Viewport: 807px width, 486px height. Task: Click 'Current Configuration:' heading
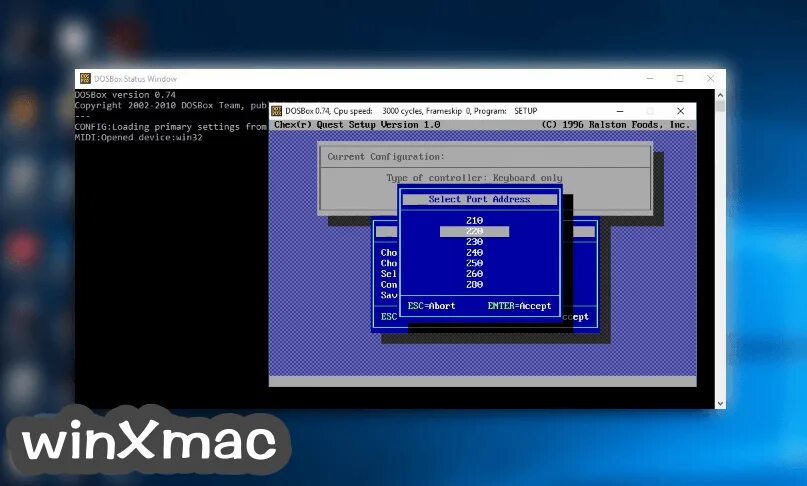coord(386,157)
